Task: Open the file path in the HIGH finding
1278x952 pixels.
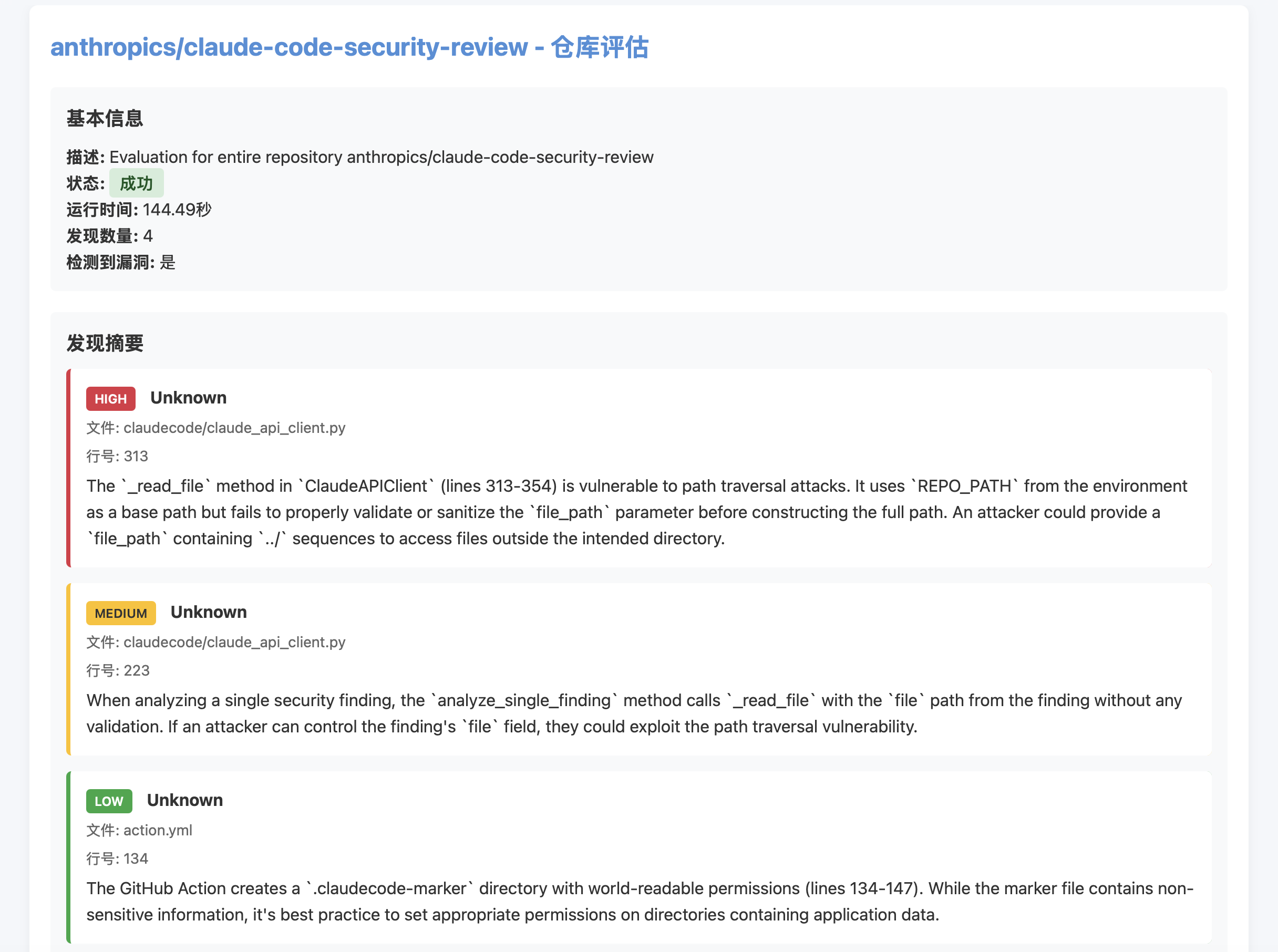Action: click(x=234, y=428)
